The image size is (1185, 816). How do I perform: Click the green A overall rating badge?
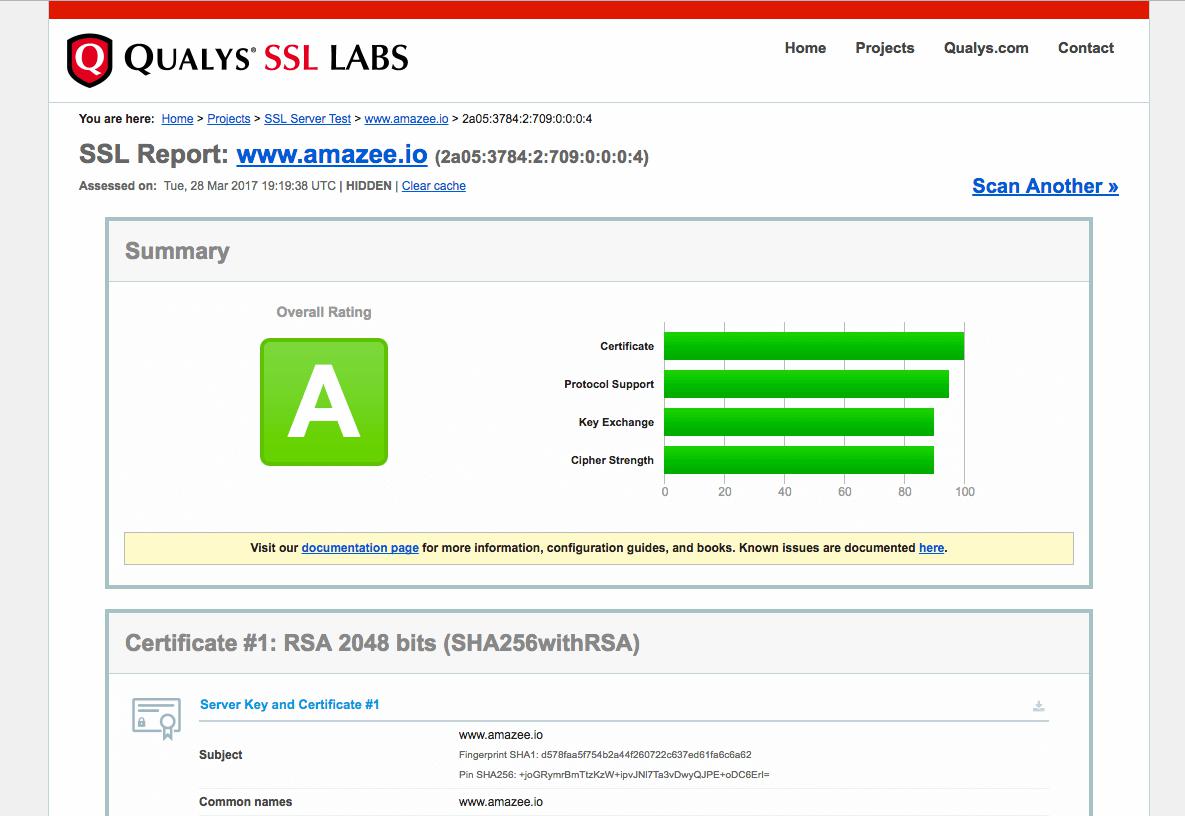tap(323, 402)
